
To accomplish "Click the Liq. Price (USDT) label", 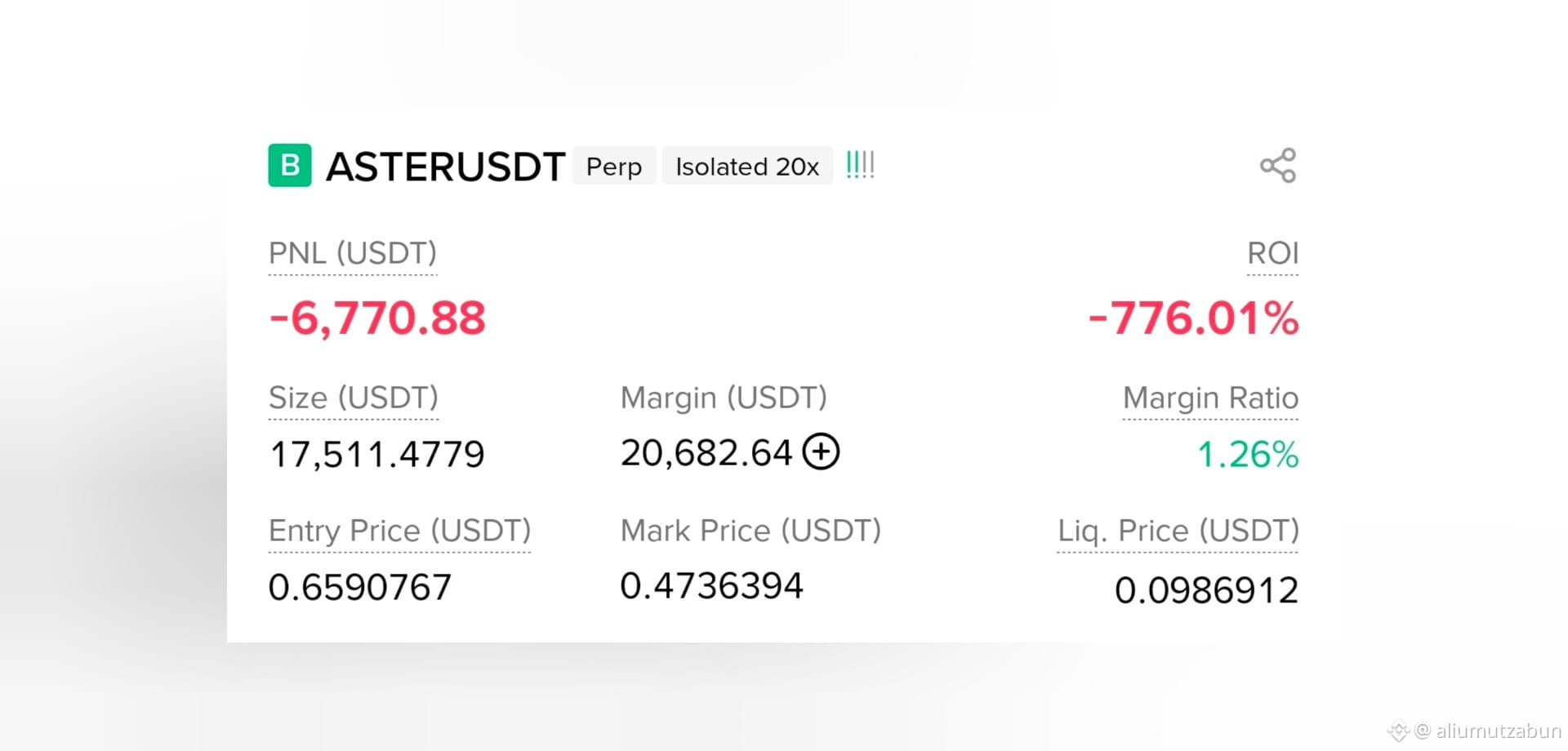I will point(1178,531).
